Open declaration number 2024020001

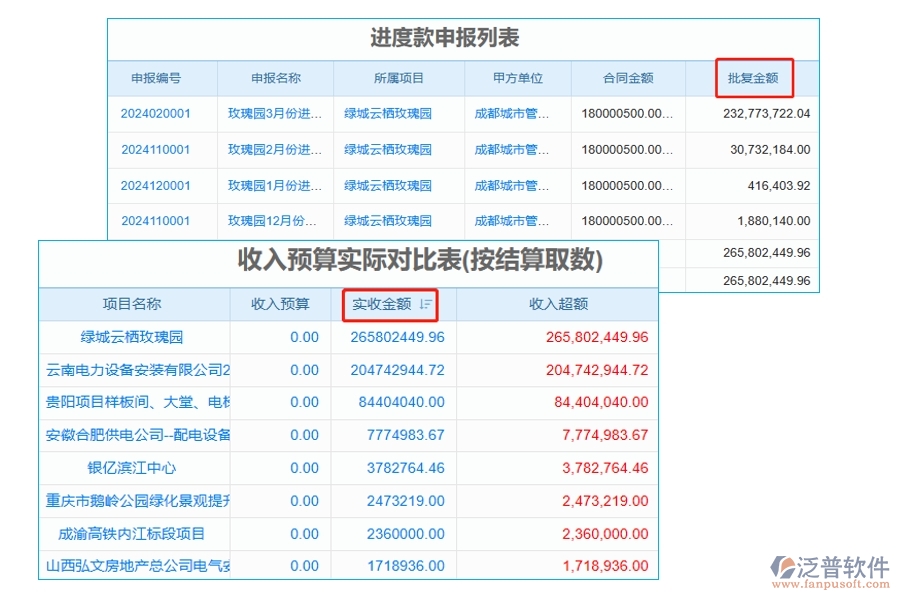point(156,114)
